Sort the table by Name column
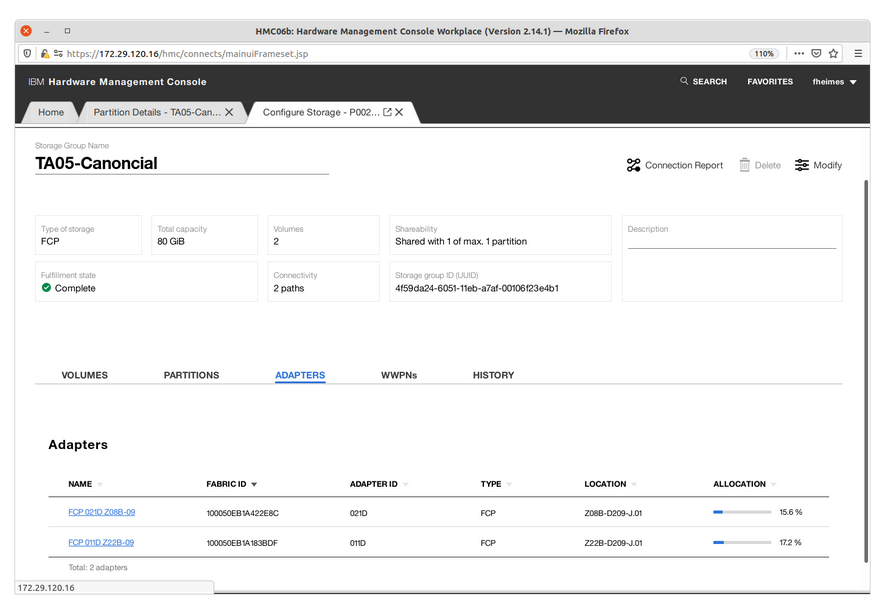Image resolution: width=892 pixels, height=616 pixels. click(x=80, y=484)
